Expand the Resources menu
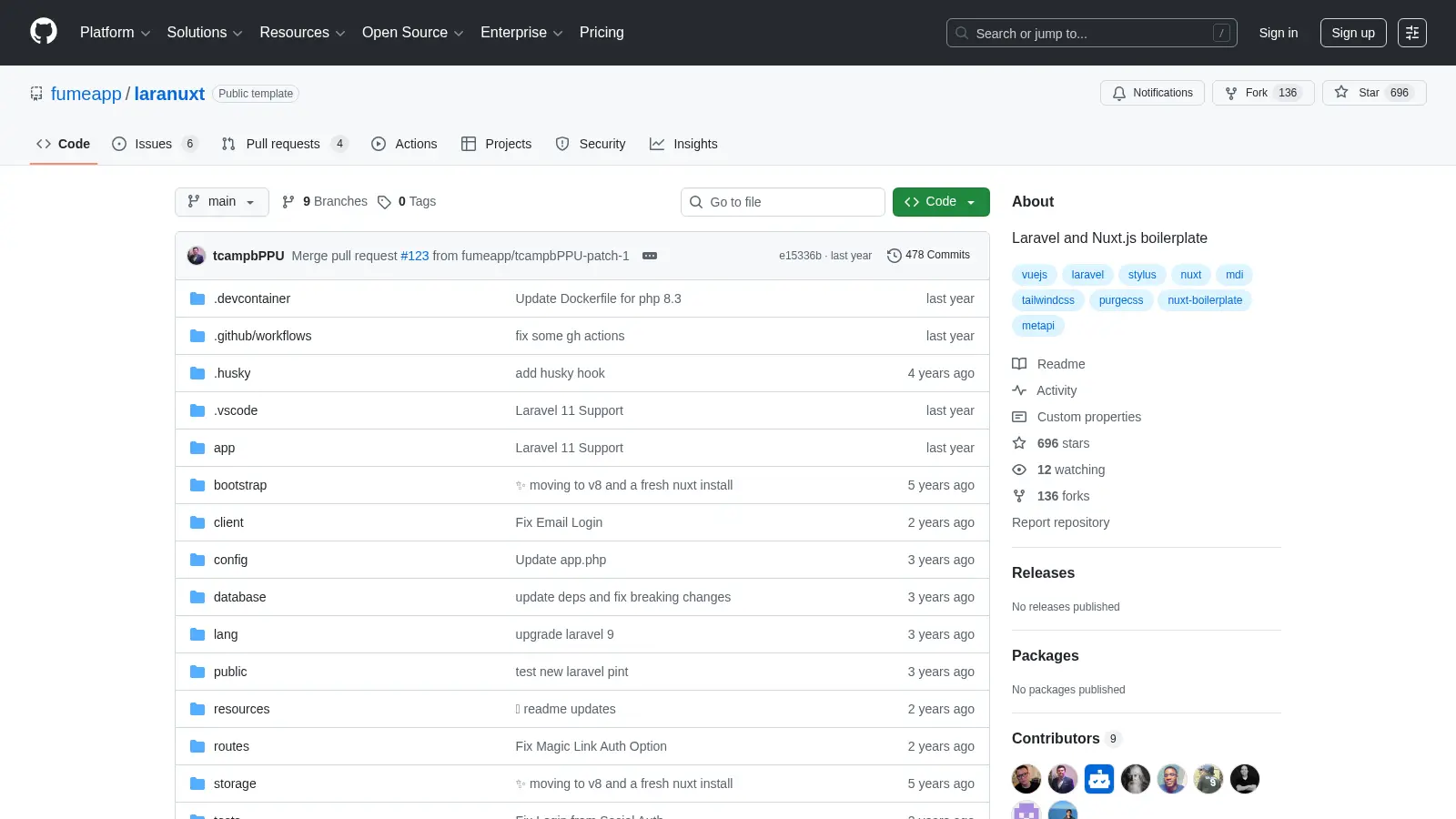Viewport: 1456px width, 819px height. coord(302,33)
